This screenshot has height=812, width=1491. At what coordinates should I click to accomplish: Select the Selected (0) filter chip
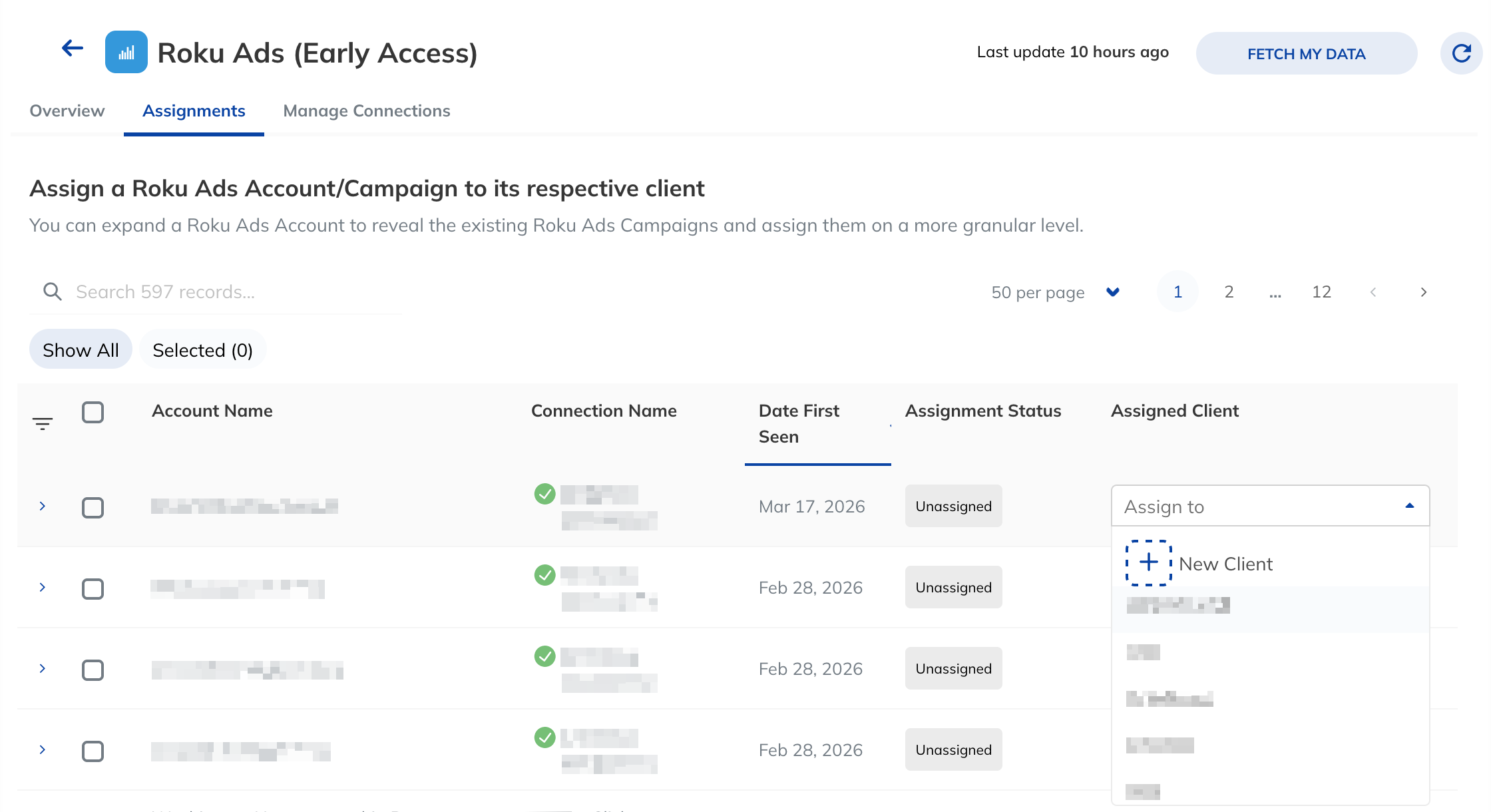[x=202, y=350]
